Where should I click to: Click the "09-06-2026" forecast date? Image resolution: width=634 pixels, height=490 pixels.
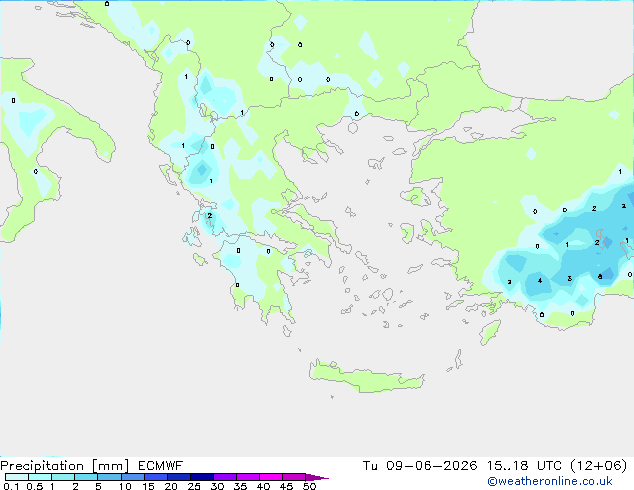pos(431,466)
